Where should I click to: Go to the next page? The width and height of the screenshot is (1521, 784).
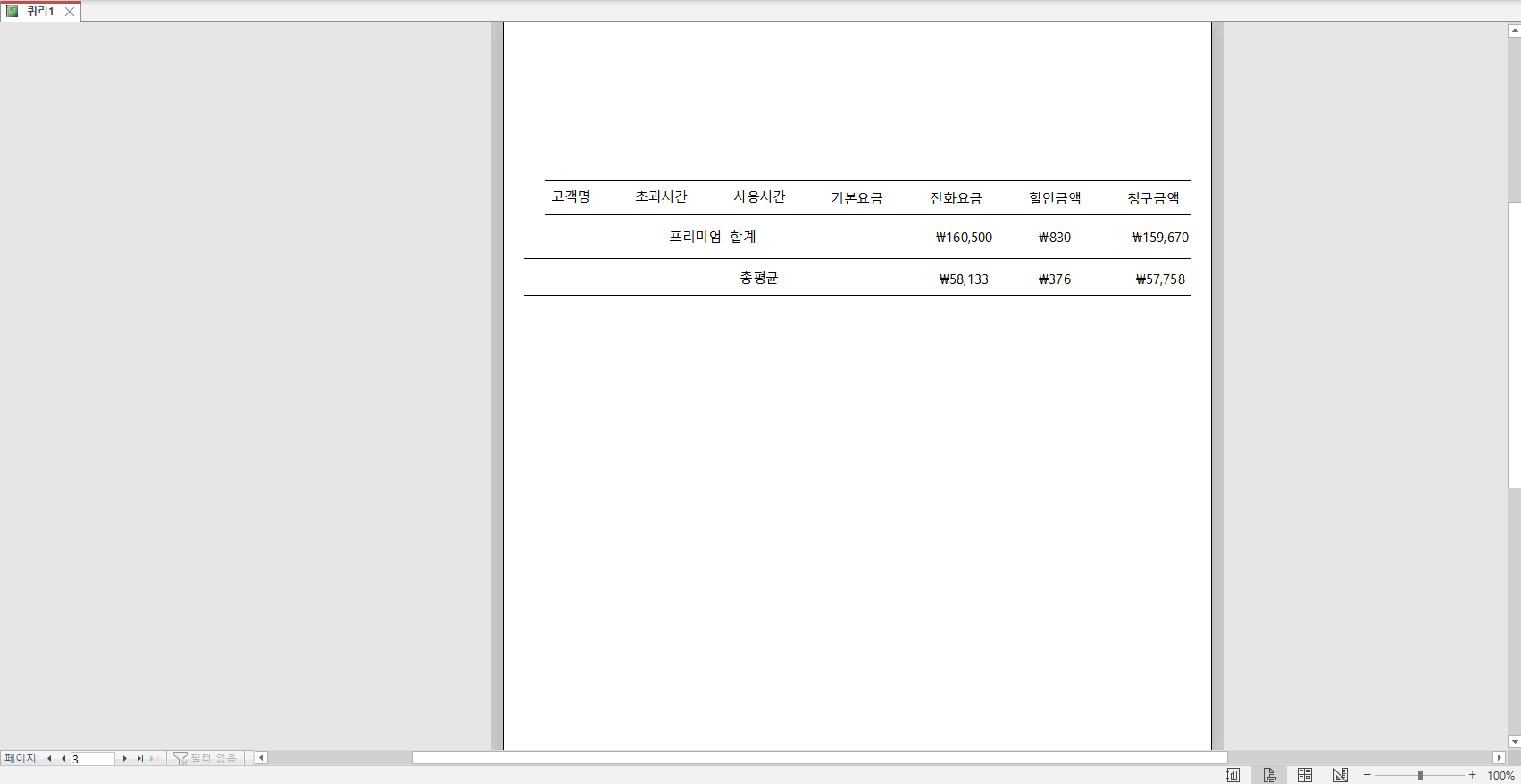(x=124, y=759)
